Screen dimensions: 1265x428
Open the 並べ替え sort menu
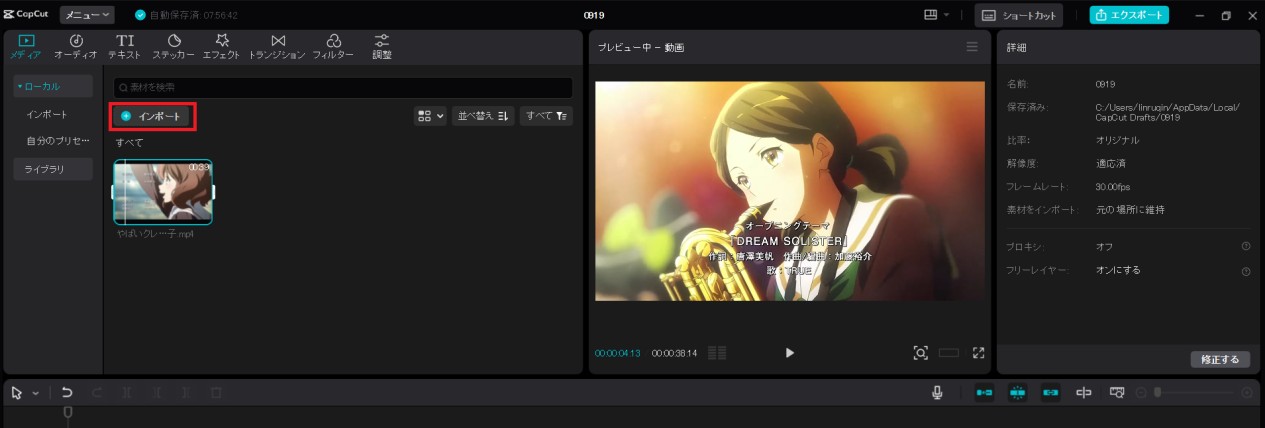[484, 116]
